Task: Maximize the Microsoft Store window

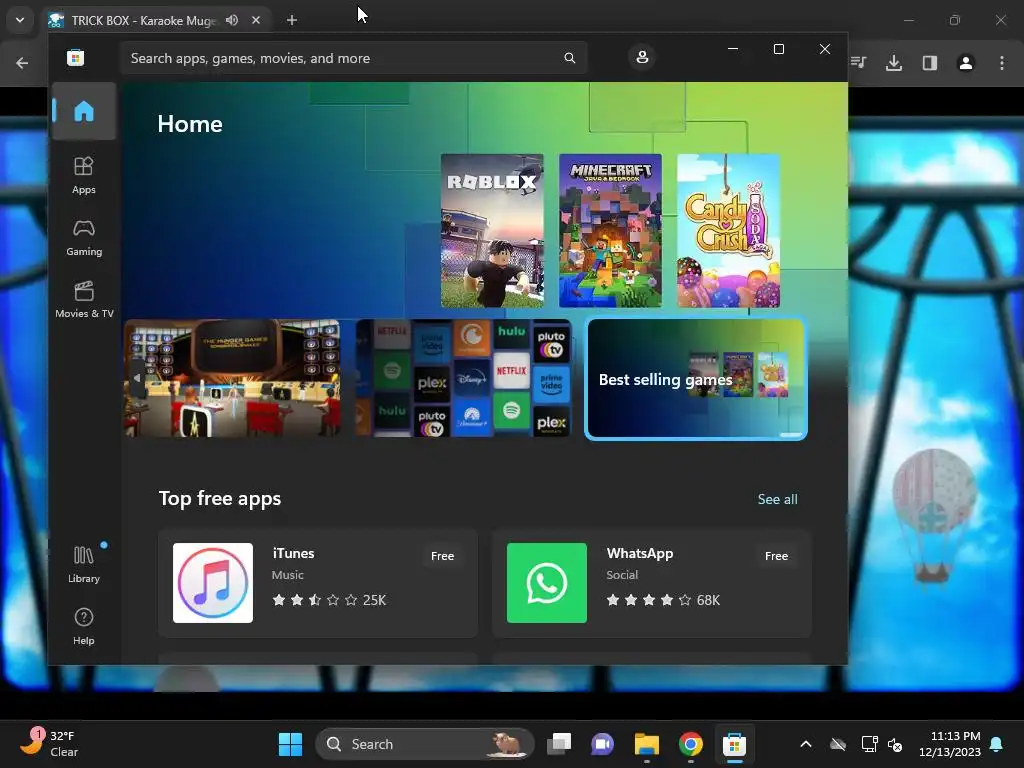Action: click(x=778, y=49)
